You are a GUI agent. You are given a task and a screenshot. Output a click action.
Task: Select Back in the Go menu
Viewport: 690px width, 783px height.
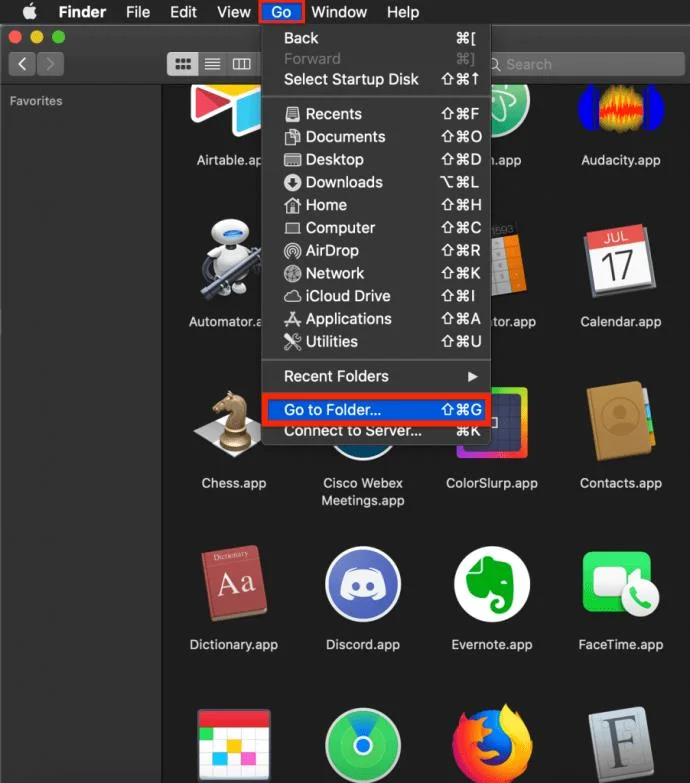pos(376,38)
